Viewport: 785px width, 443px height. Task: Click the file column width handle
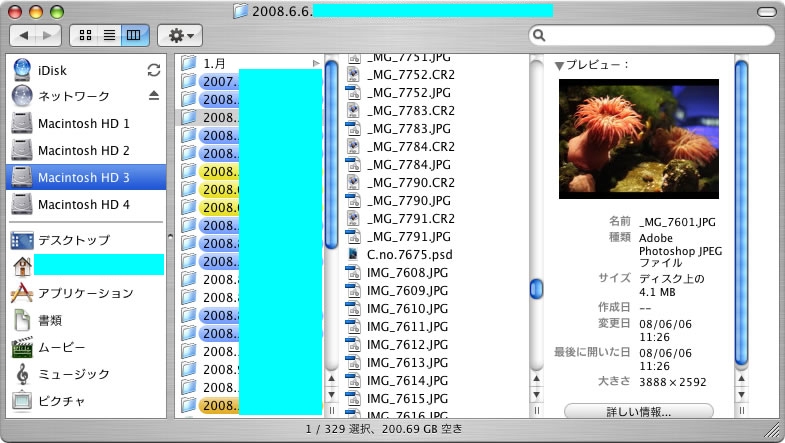click(x=536, y=411)
